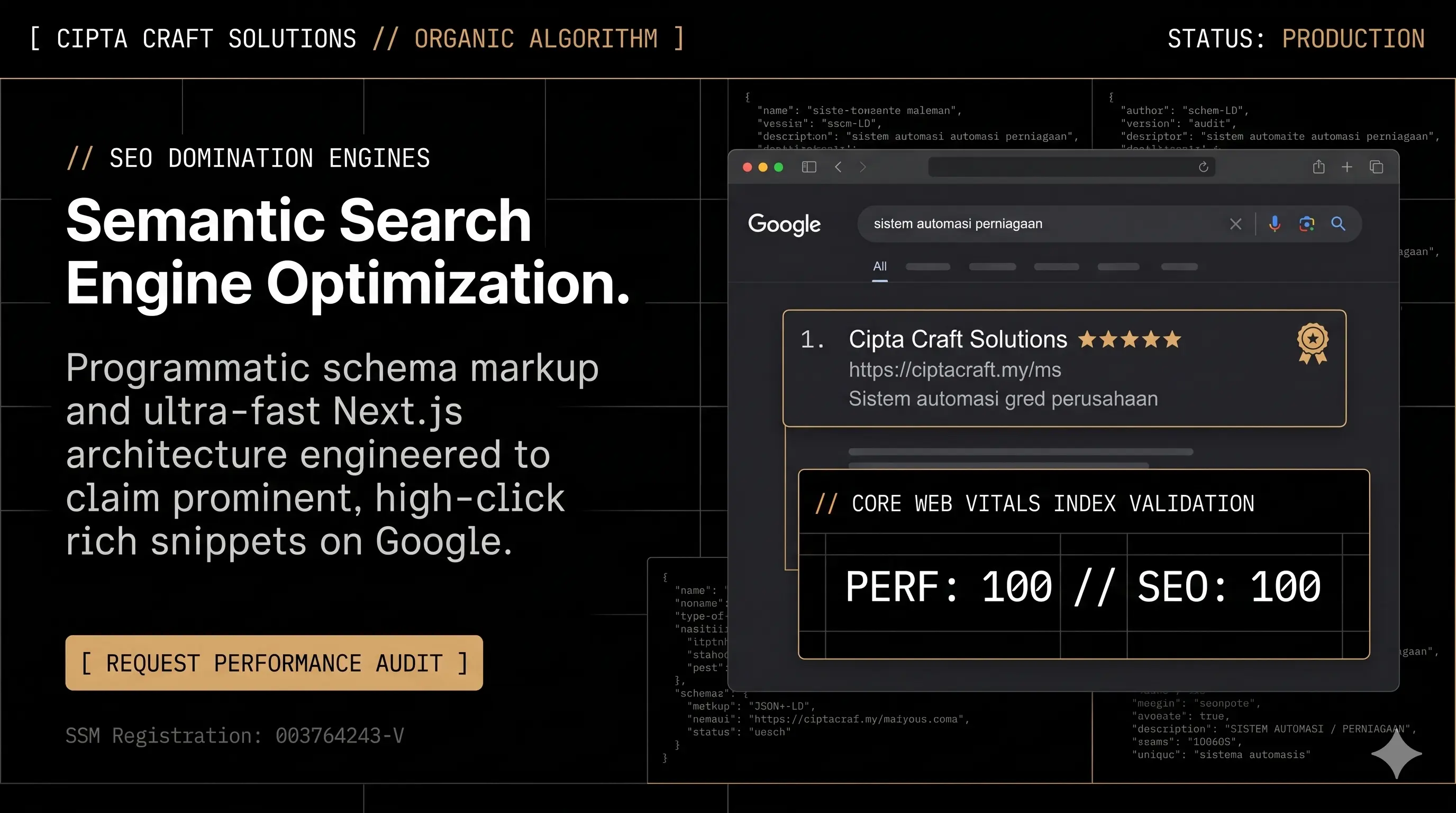Maximize the browser with green button
The image size is (1456, 813).
pyautogui.click(x=778, y=167)
